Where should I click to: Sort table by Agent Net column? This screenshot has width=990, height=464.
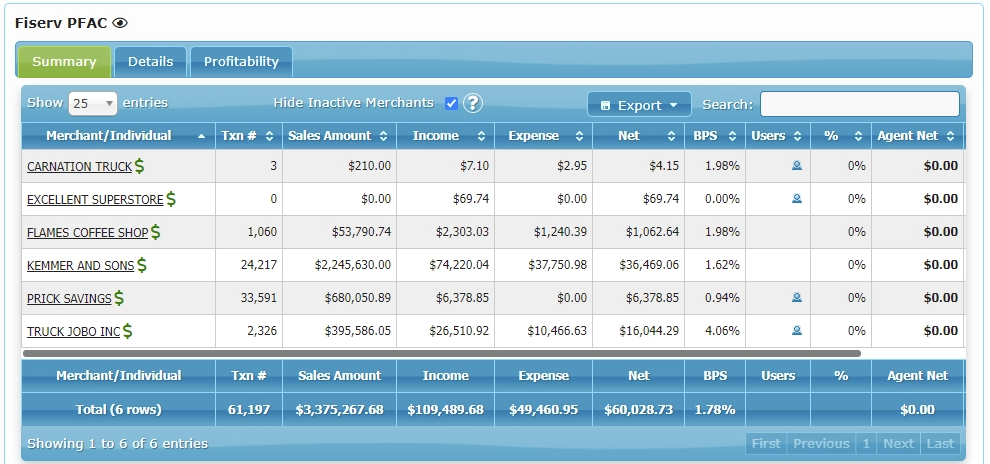pos(917,136)
